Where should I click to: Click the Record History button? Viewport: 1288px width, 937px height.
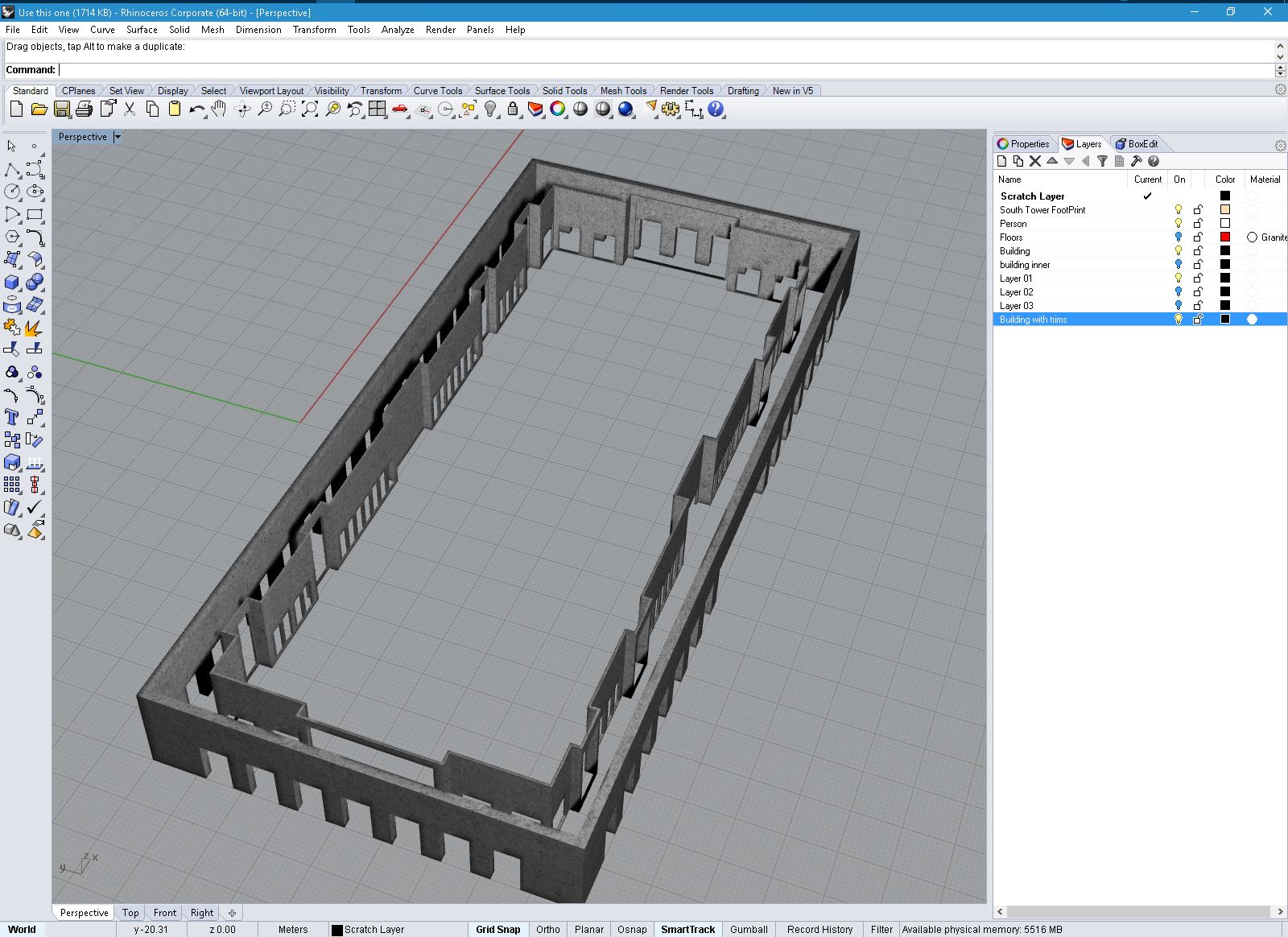[819, 929]
